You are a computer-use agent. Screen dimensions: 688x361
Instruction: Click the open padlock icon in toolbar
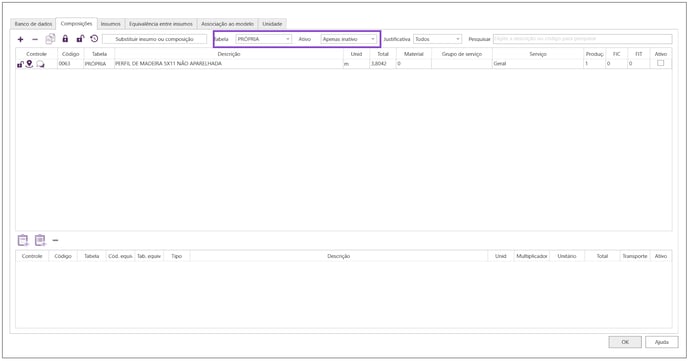click(x=80, y=39)
